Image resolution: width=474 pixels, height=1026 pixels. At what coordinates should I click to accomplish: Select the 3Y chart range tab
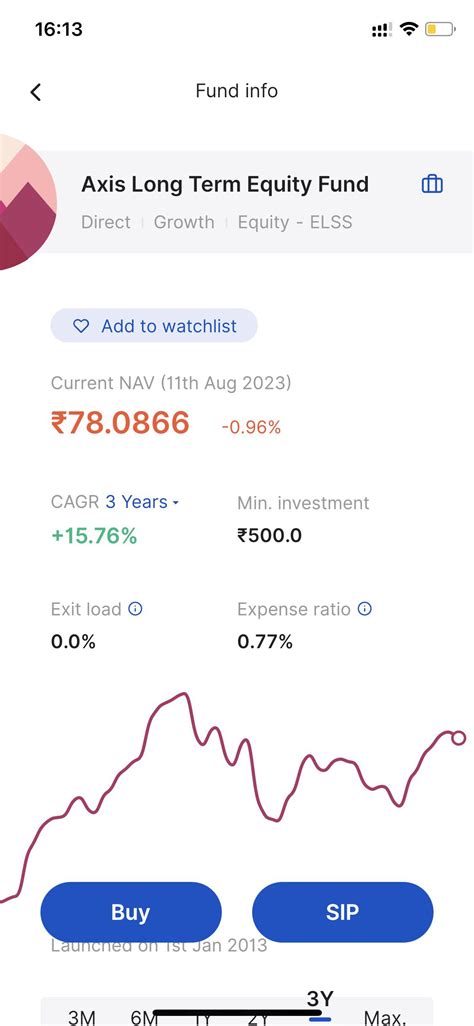click(x=320, y=1001)
